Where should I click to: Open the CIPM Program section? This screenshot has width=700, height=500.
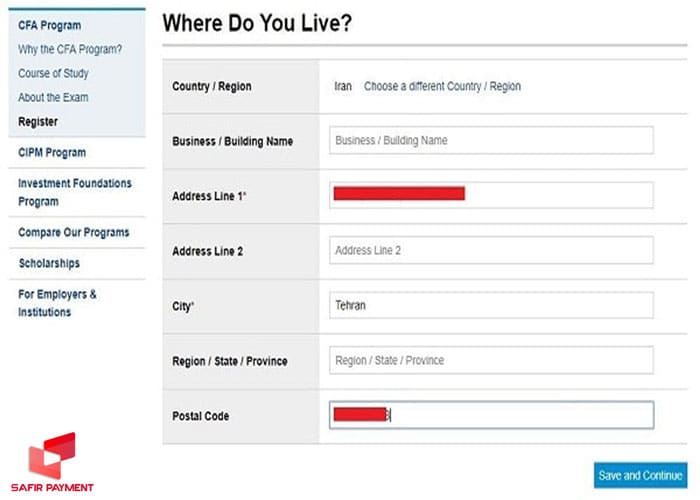[52, 153]
